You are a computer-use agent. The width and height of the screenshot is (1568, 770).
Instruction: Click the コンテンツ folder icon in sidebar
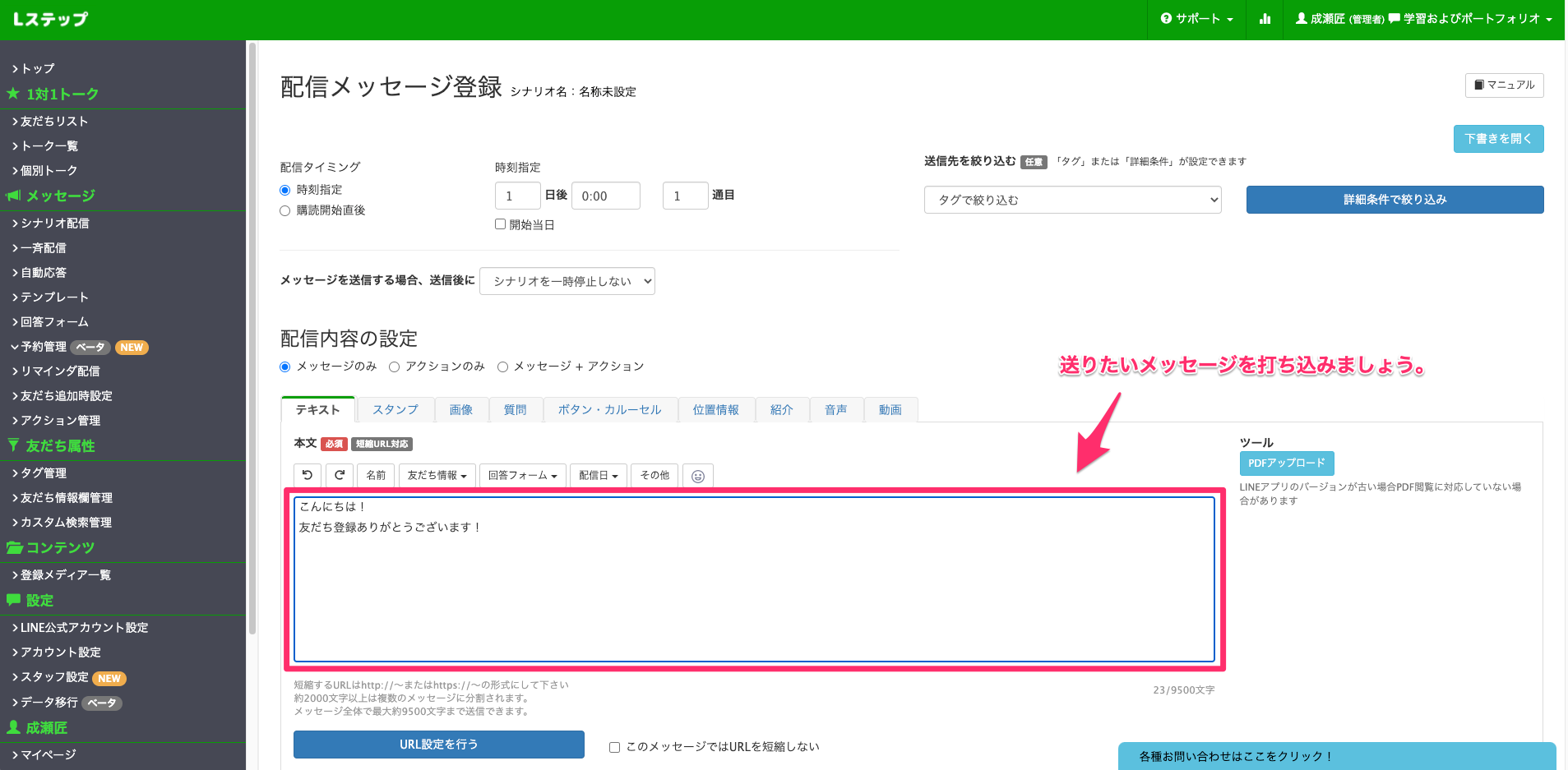(x=15, y=547)
